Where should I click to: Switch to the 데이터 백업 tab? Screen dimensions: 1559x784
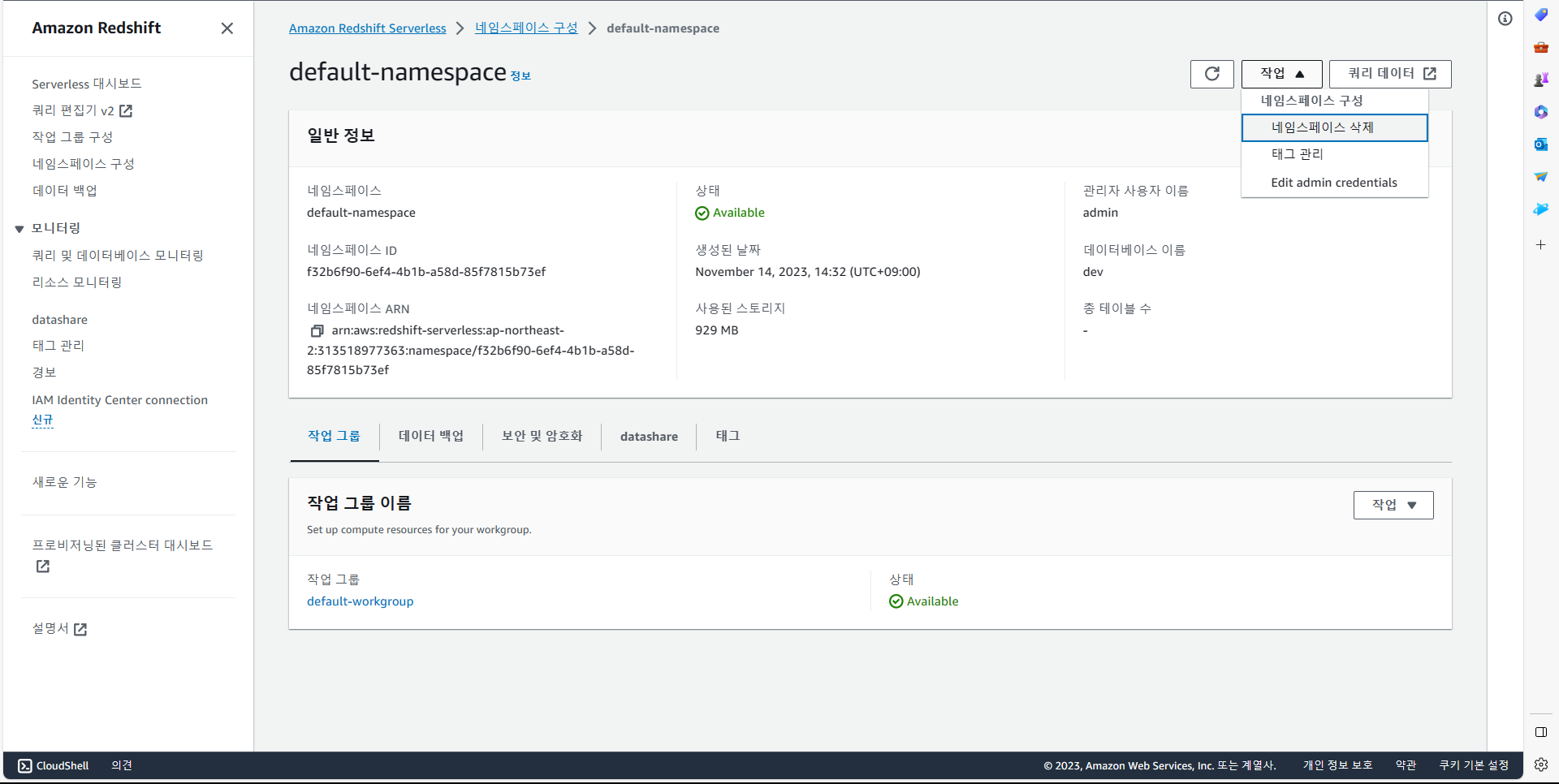point(431,437)
